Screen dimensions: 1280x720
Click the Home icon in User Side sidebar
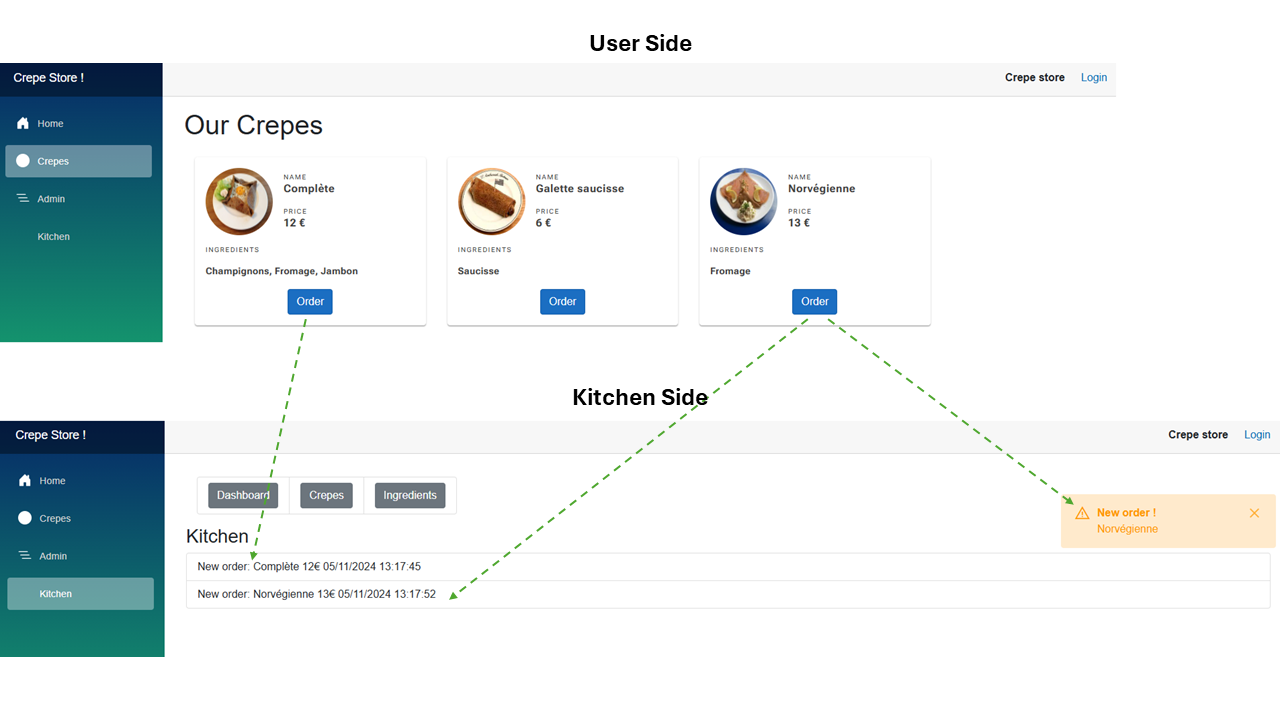click(23, 124)
